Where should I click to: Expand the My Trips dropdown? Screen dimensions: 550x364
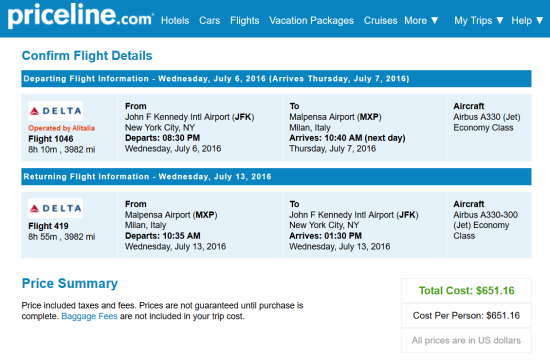click(x=479, y=20)
